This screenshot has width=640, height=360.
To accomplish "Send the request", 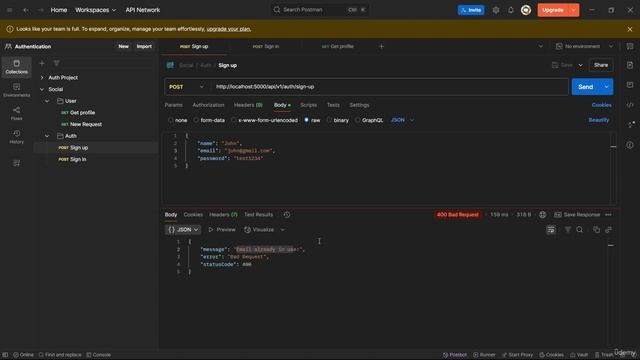I will click(x=585, y=87).
